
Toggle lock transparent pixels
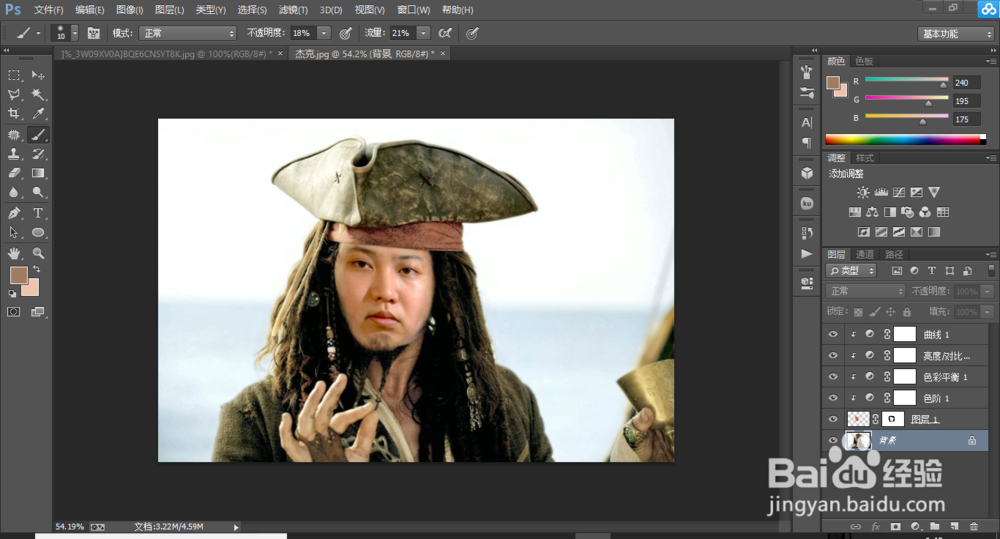[x=858, y=312]
